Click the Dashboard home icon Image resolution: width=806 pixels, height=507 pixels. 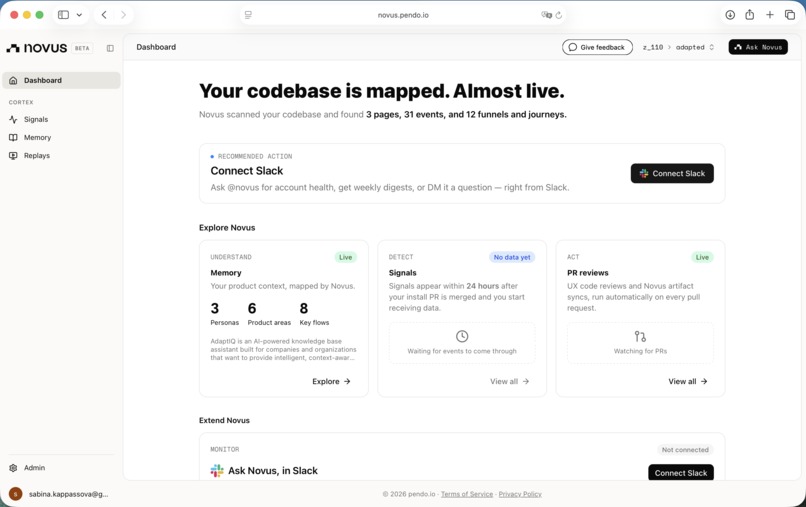(x=13, y=80)
